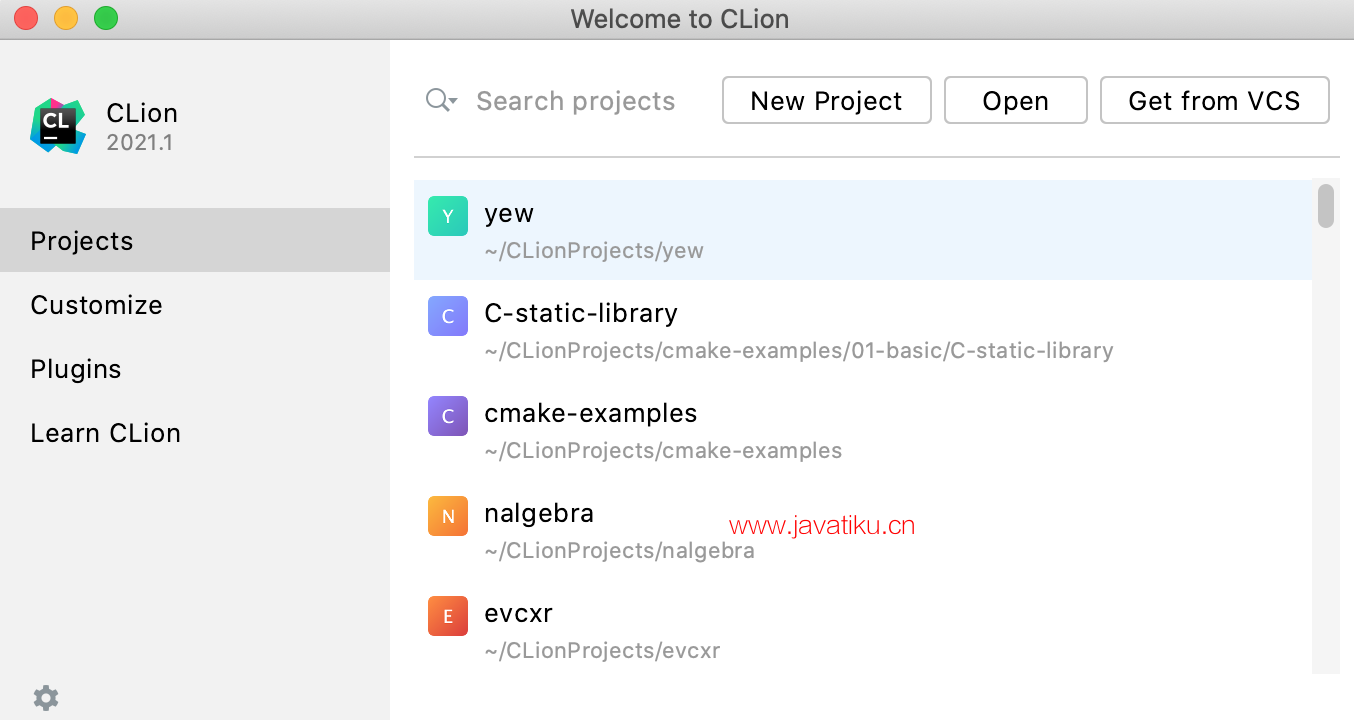1354x720 pixels.
Task: Open the C-static-library project name
Action: coord(581,313)
